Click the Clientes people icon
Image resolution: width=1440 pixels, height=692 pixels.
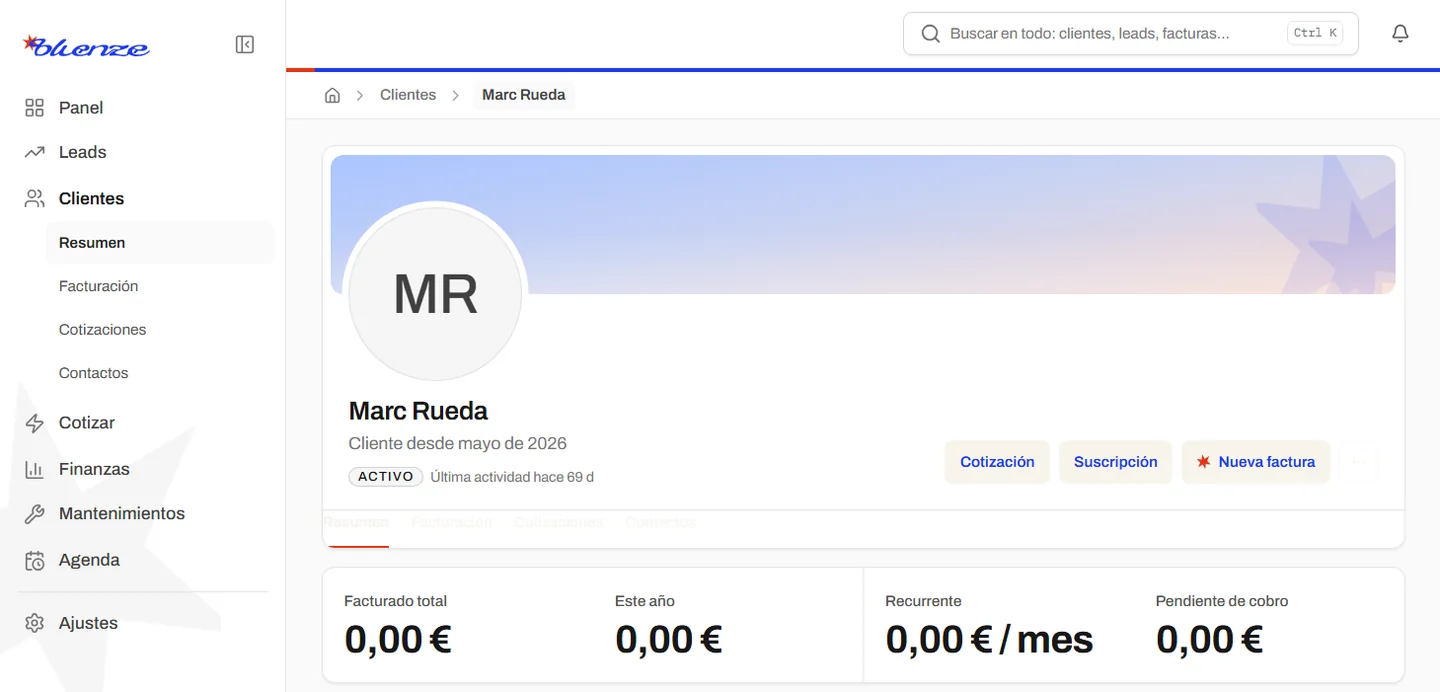pyautogui.click(x=34, y=198)
